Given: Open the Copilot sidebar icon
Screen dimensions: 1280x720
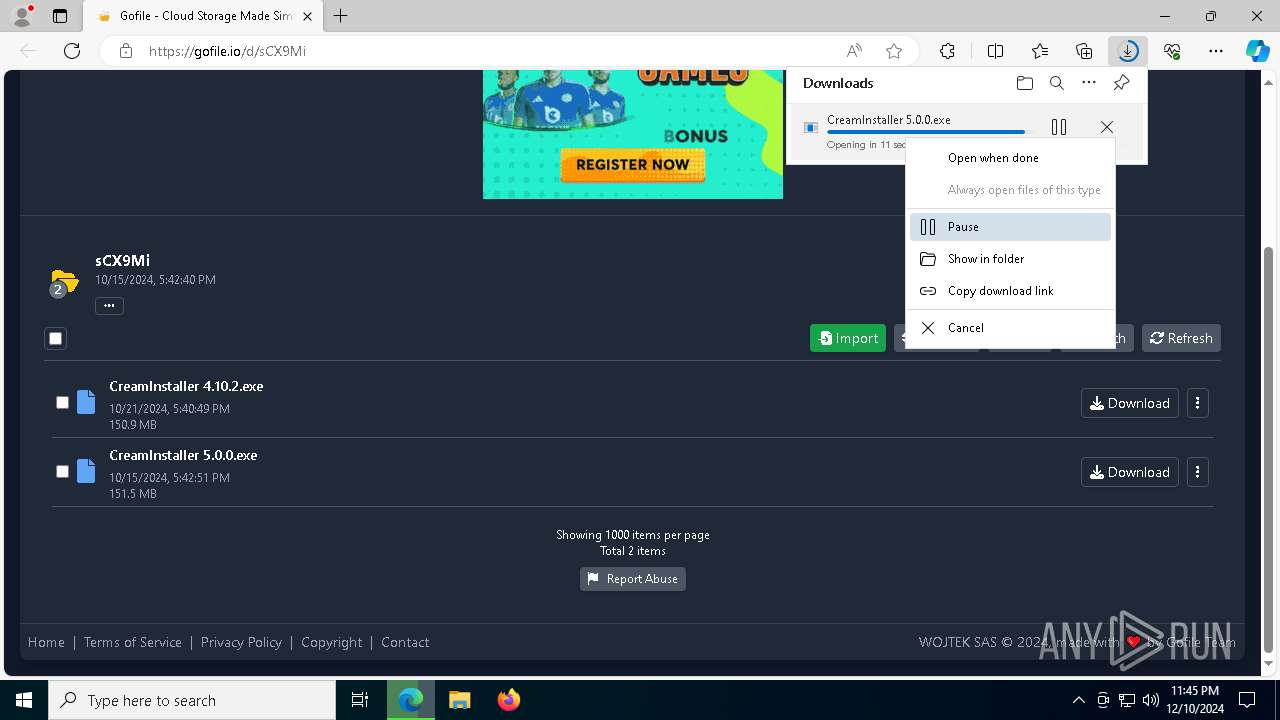Looking at the screenshot, I should pos(1257,51).
